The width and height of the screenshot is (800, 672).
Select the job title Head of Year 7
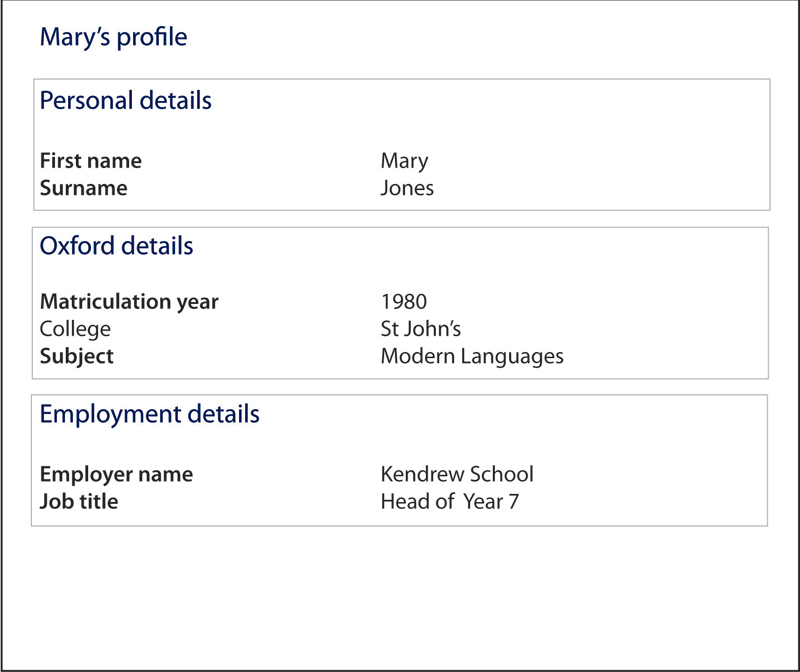449,502
